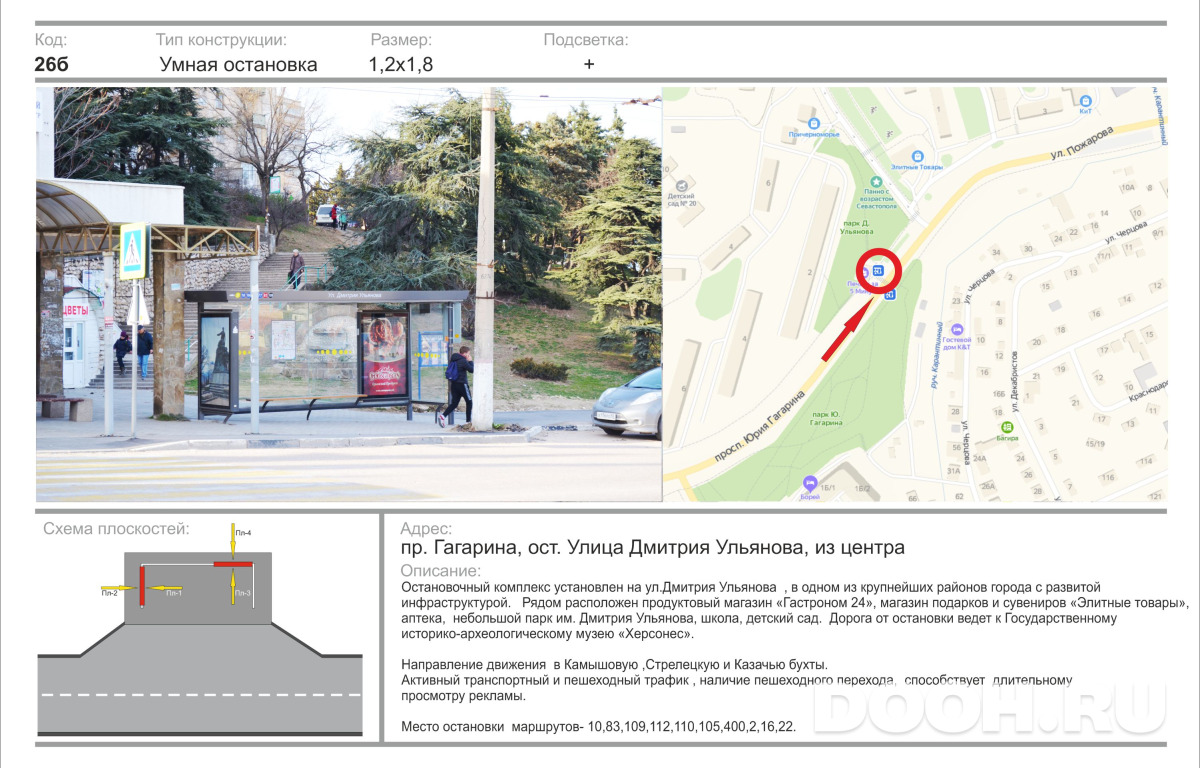
Task: Click the Детский сад № 20 map icon
Action: pyautogui.click(x=682, y=186)
